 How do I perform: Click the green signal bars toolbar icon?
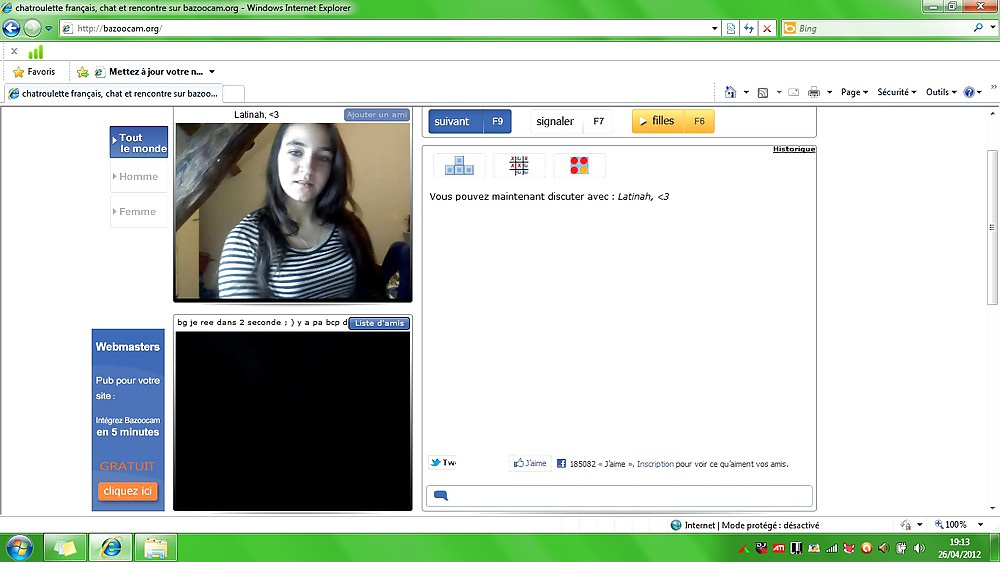[x=36, y=52]
